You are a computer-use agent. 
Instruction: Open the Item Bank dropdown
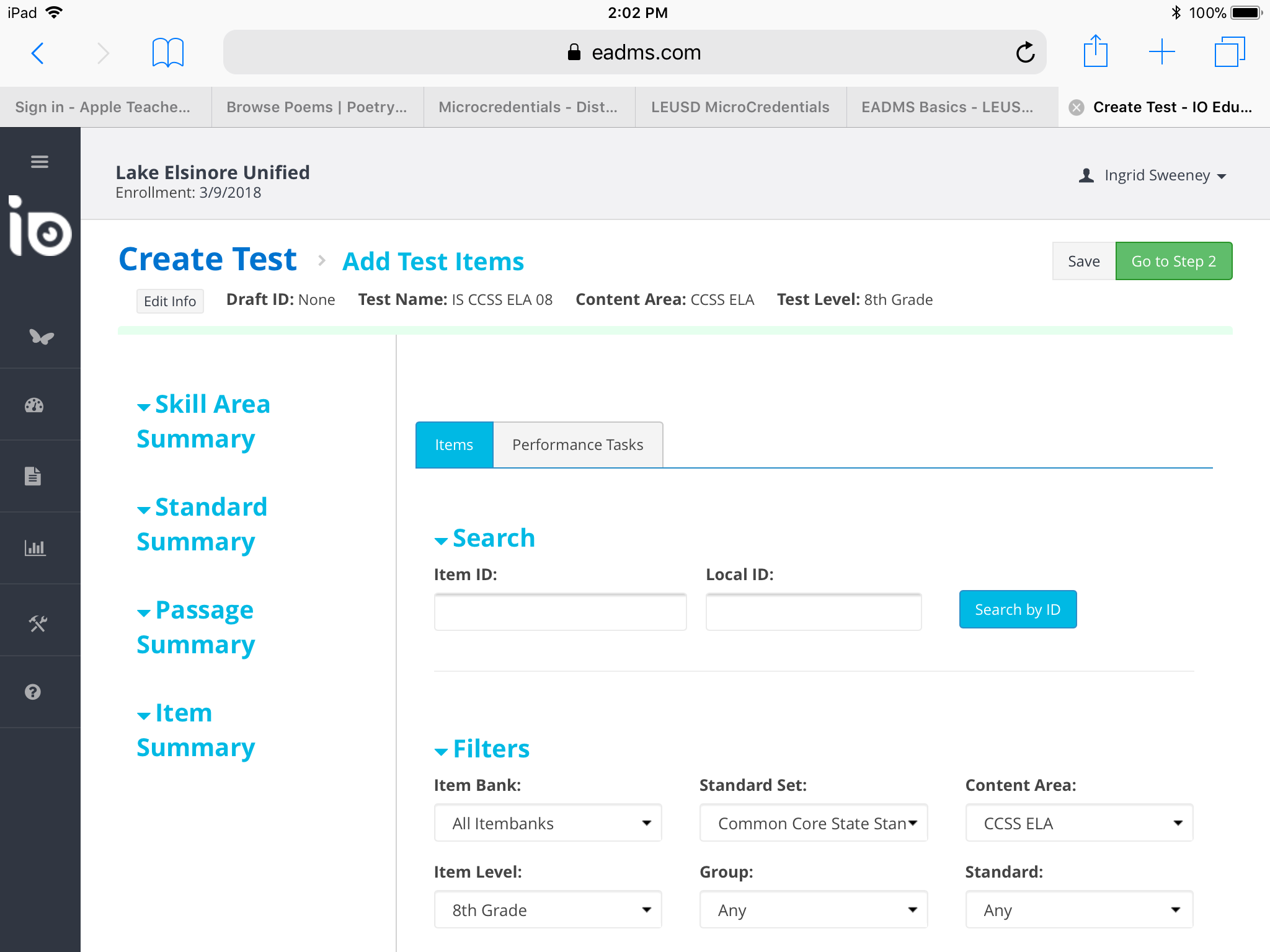[x=548, y=823]
